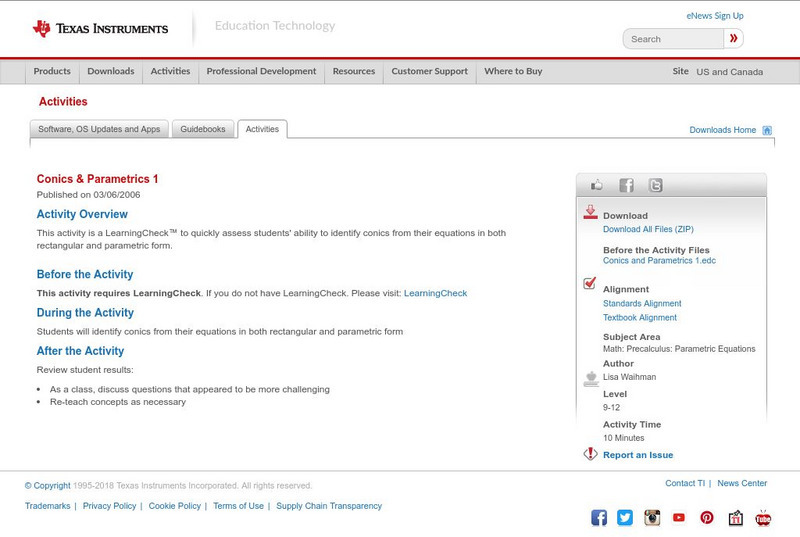Open the footer Twitter icon
Image resolution: width=800 pixels, height=537 pixels.
[x=625, y=518]
